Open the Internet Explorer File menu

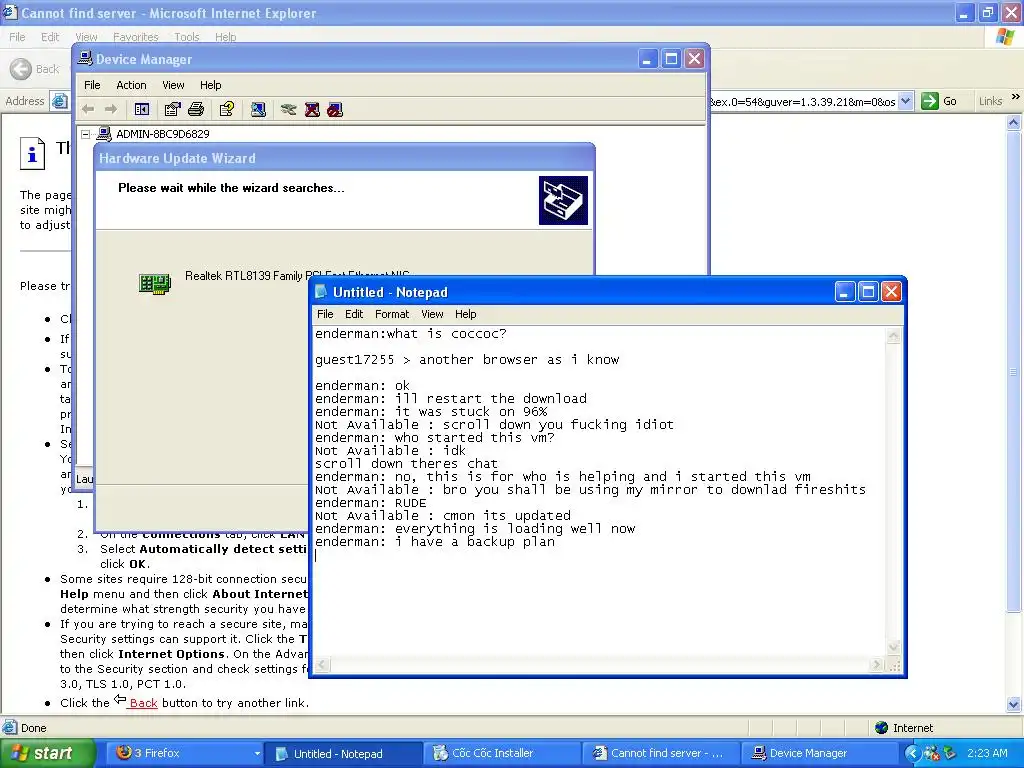(x=18, y=37)
